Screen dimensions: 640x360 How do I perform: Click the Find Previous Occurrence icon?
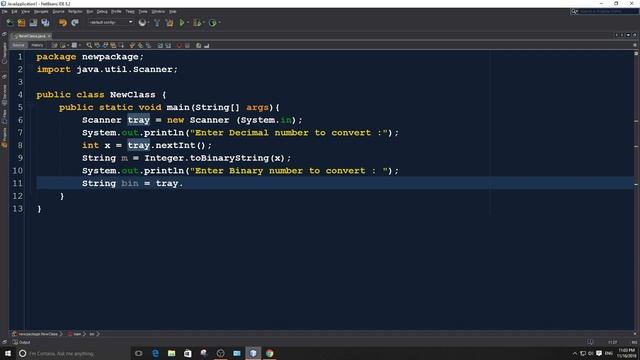pos(97,45)
